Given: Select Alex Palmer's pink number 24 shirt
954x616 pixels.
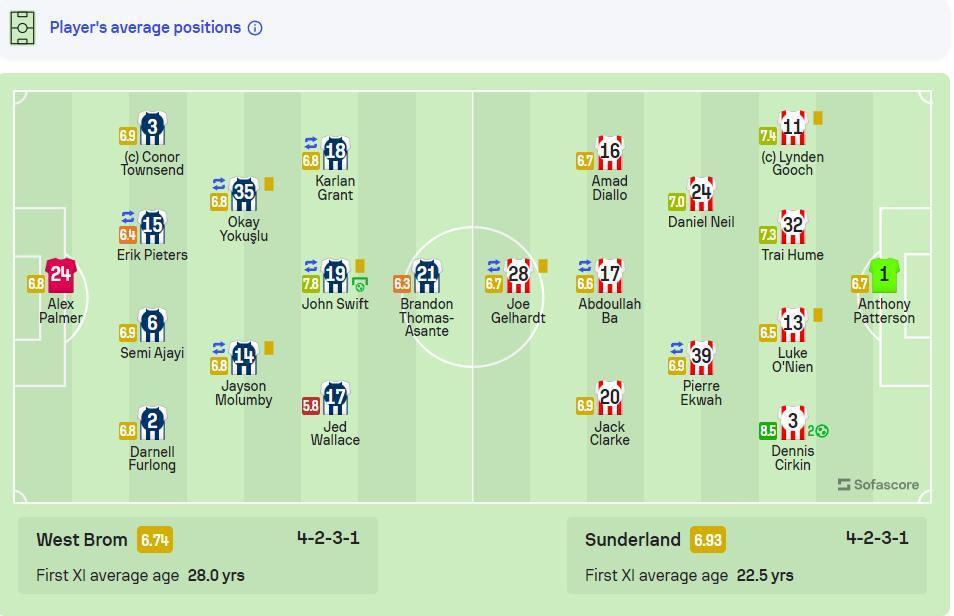Looking at the screenshot, I should [x=61, y=276].
